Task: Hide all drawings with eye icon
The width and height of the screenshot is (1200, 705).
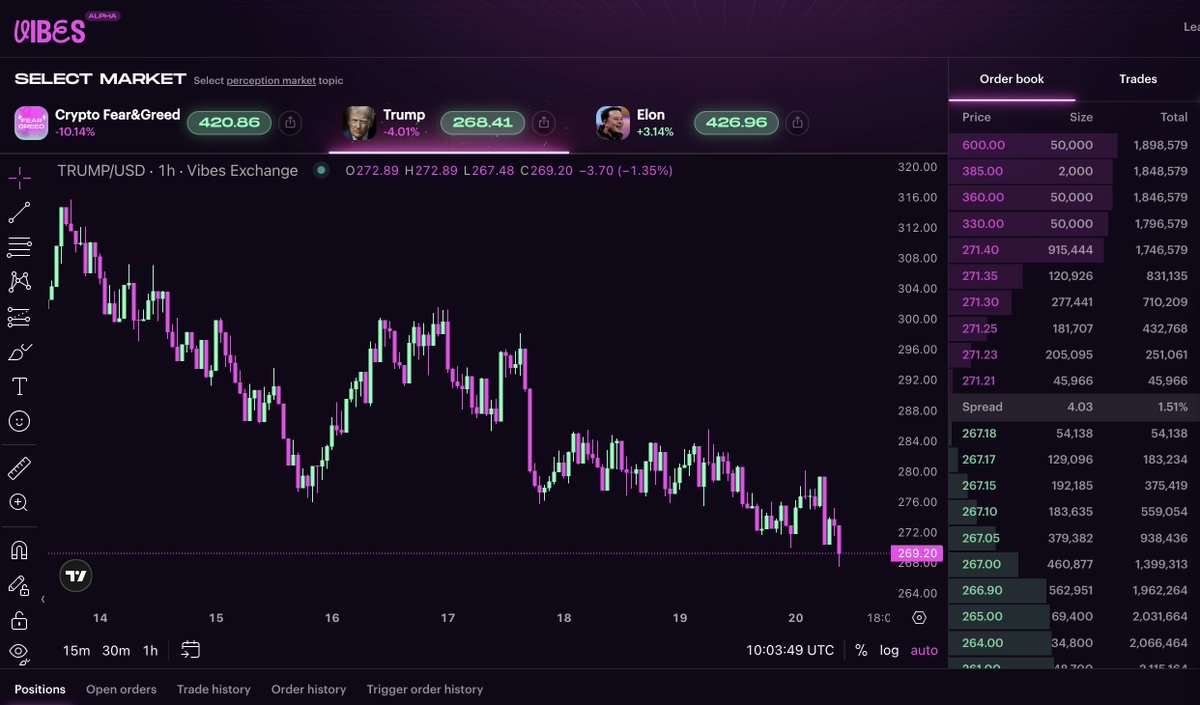Action: click(19, 652)
